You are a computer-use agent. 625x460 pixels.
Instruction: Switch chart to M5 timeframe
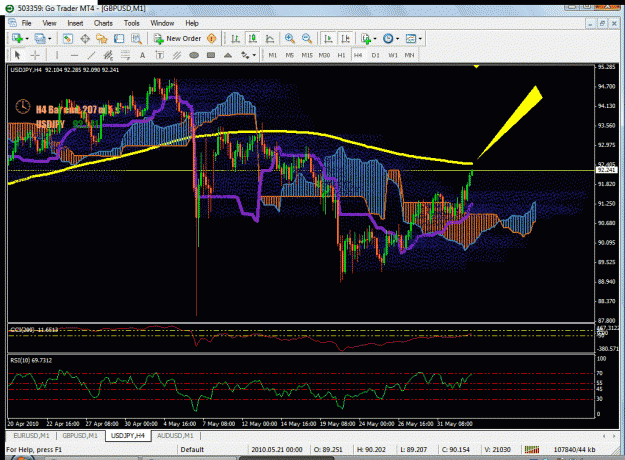point(290,55)
